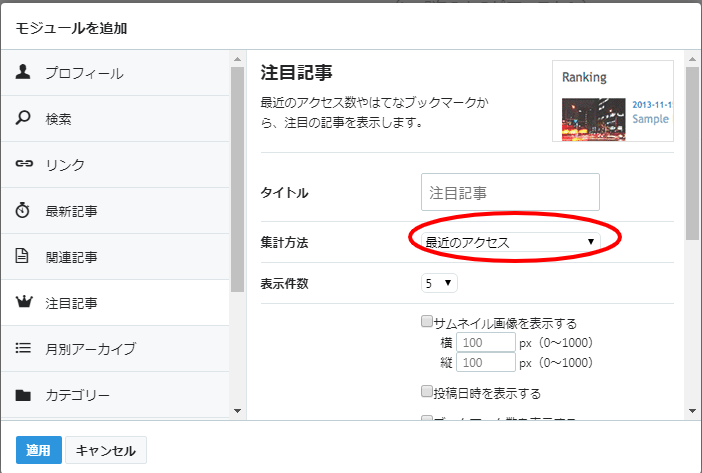This screenshot has width=702, height=473.
Task: Click the profile person icon
Action: pos(23,72)
